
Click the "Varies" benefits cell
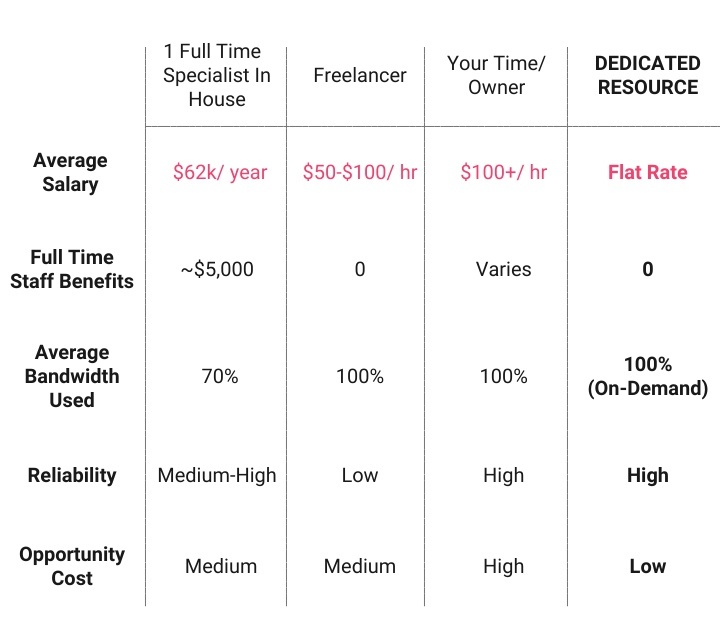503,269
